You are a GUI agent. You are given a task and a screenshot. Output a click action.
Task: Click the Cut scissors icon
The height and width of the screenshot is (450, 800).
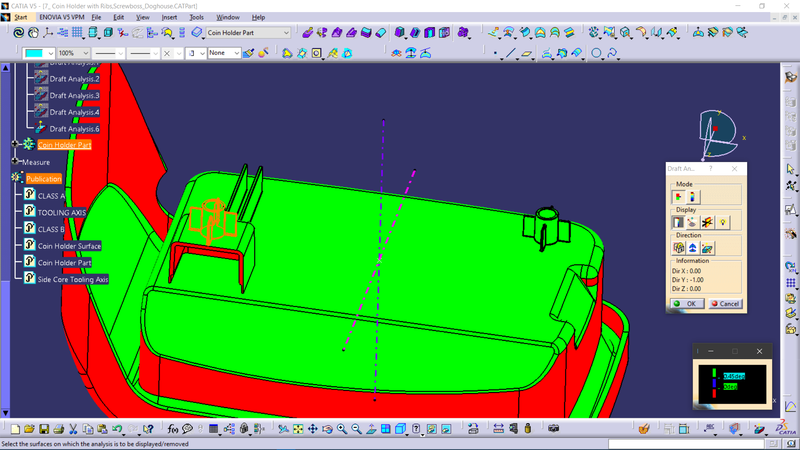[73, 429]
